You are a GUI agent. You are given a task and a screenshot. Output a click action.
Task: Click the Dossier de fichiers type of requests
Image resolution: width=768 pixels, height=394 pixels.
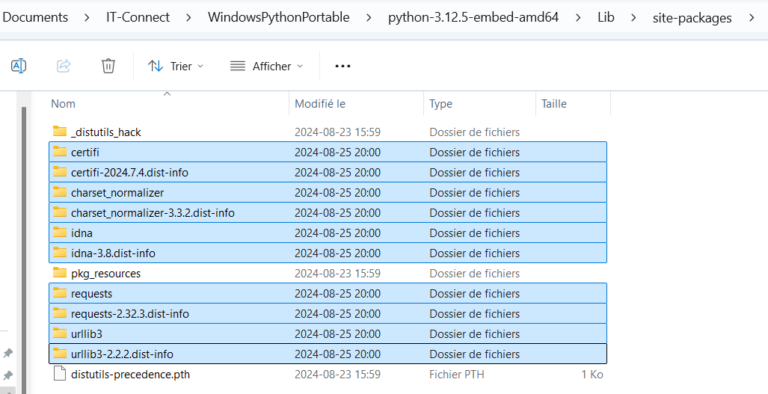475,294
